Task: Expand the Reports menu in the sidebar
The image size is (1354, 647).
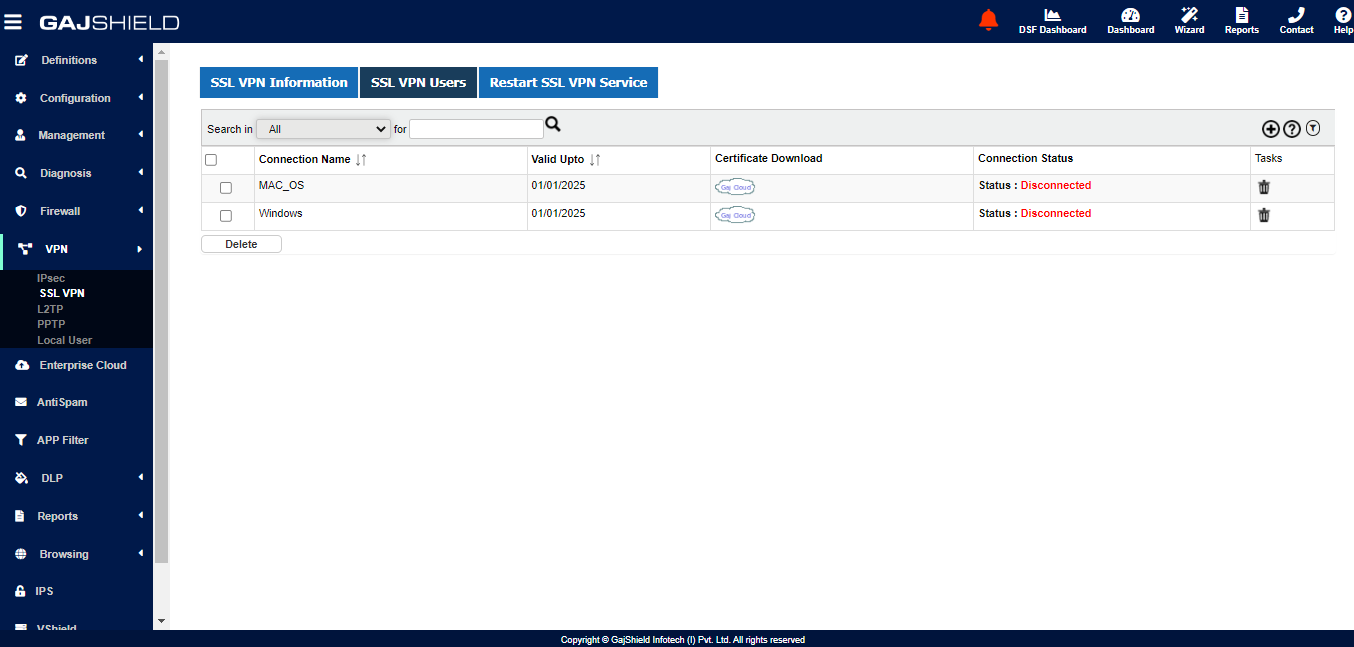Action: (76, 516)
